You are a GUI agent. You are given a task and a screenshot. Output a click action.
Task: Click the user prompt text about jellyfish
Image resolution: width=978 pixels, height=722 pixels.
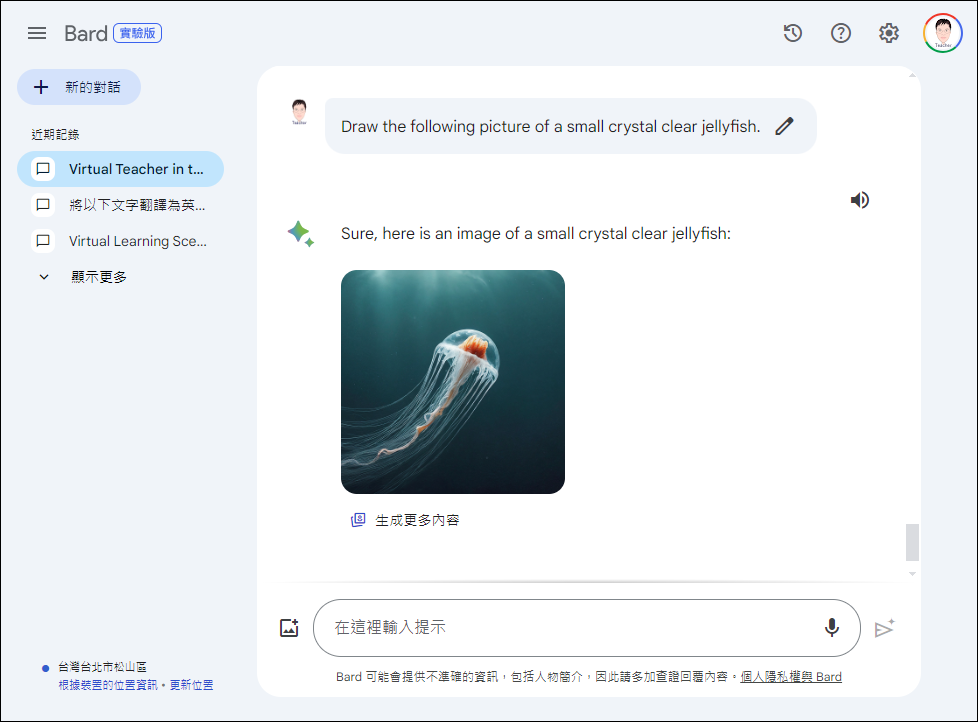pos(551,127)
